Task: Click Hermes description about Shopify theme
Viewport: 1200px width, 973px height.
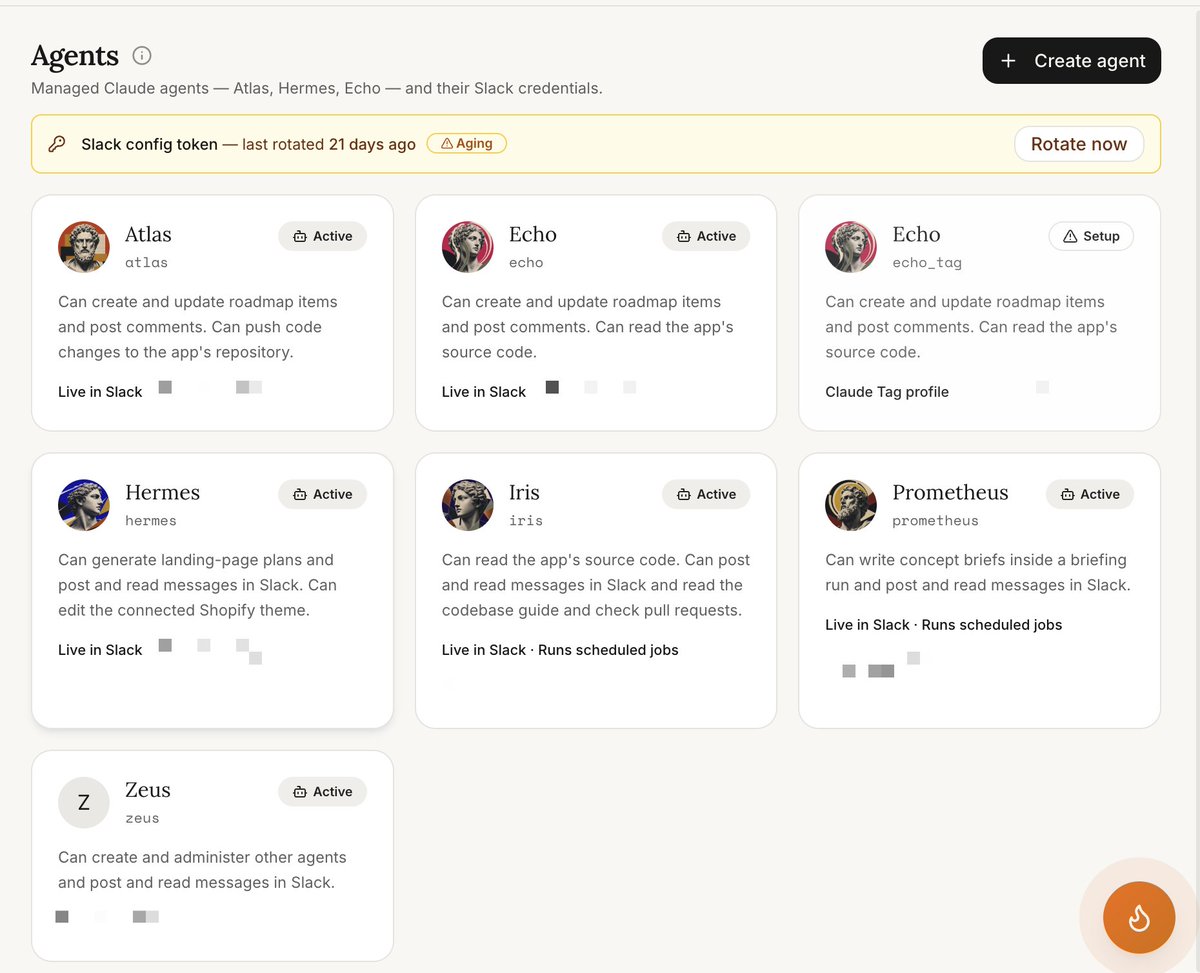Action: 197,585
